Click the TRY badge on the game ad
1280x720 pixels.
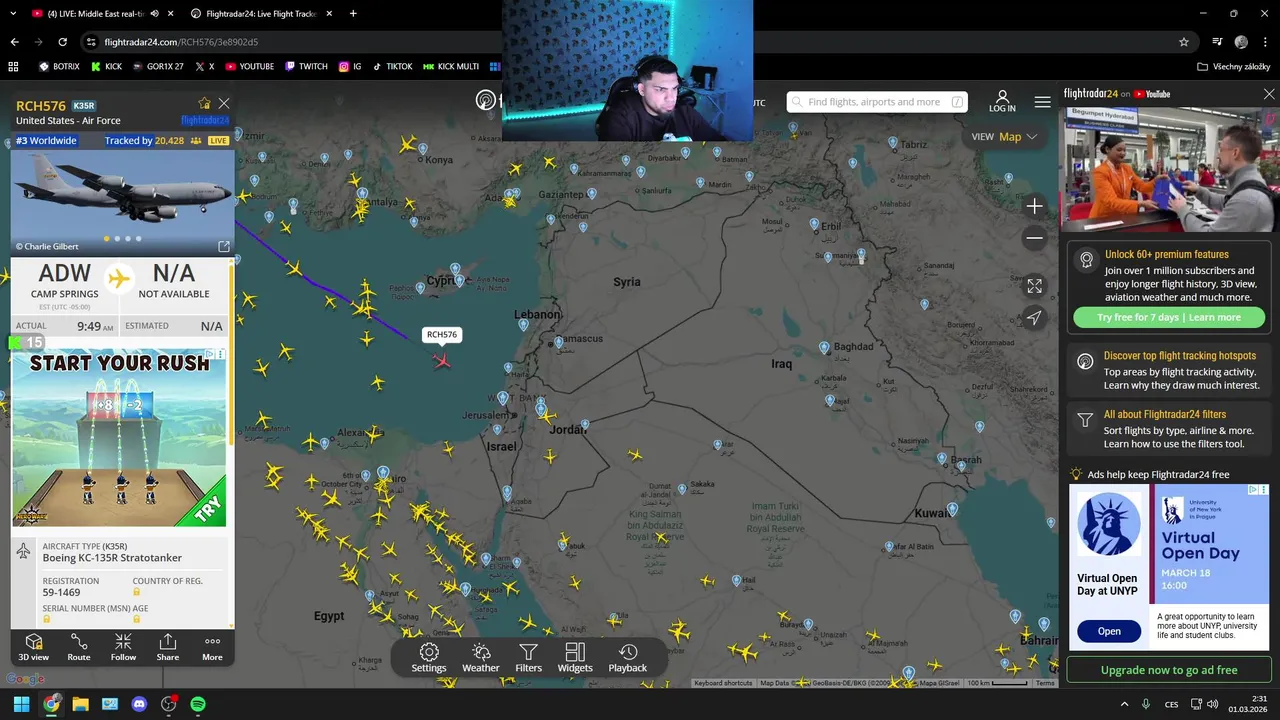[208, 508]
